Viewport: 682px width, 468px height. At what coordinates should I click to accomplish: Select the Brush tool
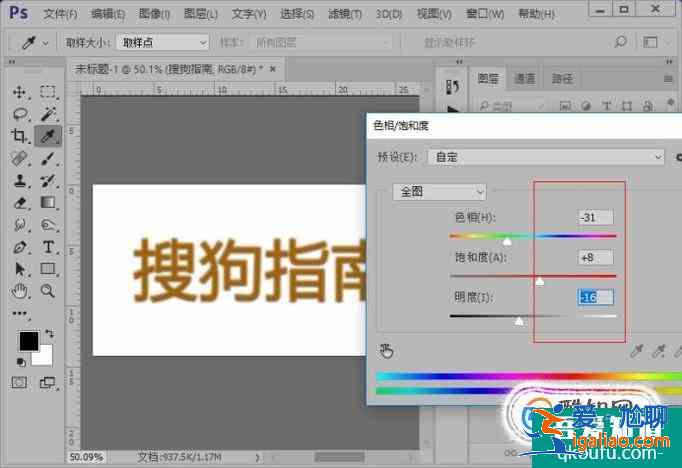pos(48,158)
